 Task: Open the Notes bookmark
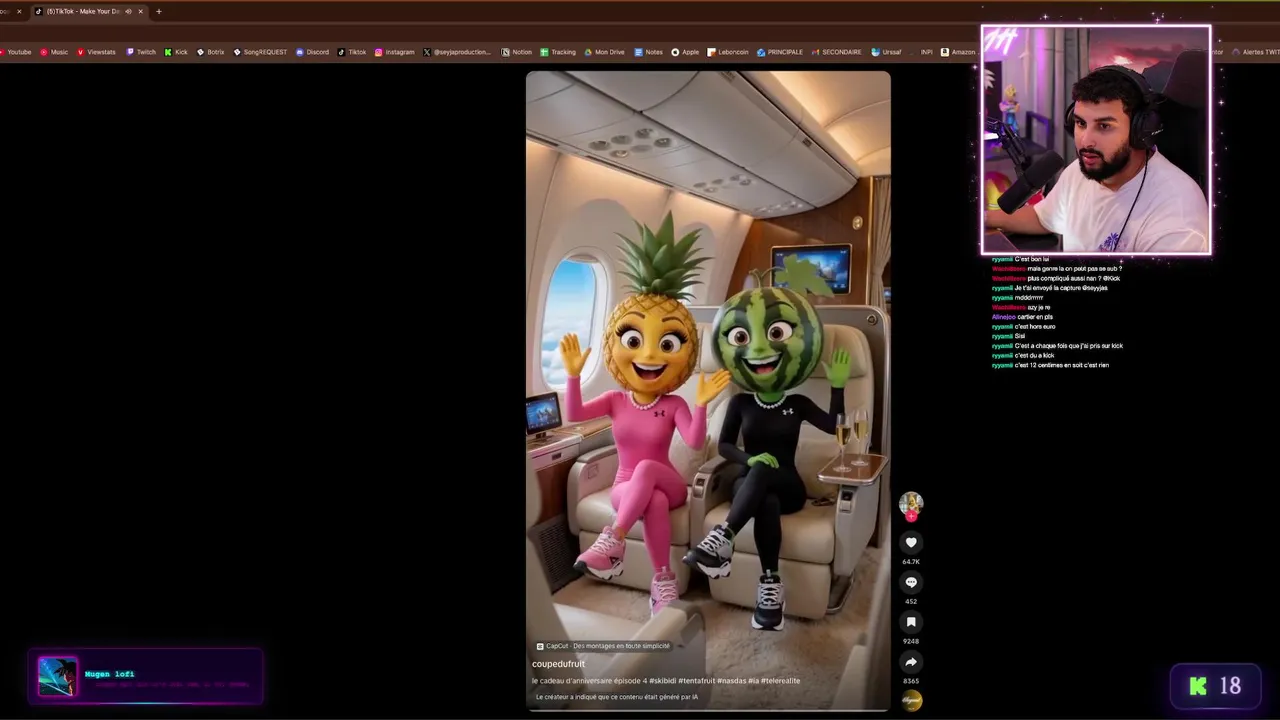(648, 52)
